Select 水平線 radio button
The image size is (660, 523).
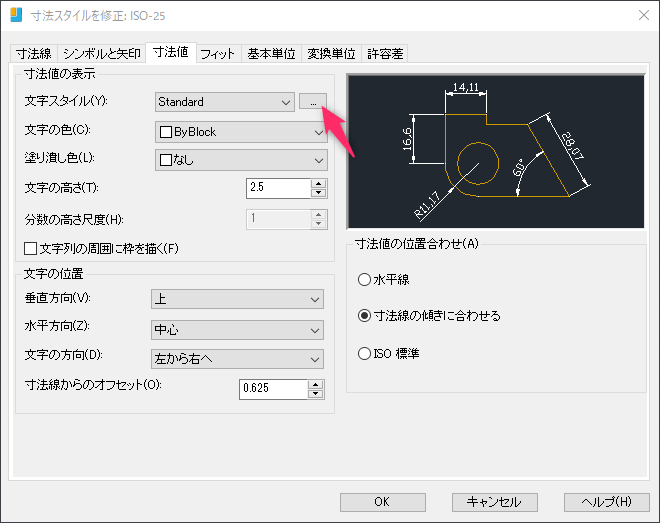pyautogui.click(x=364, y=279)
